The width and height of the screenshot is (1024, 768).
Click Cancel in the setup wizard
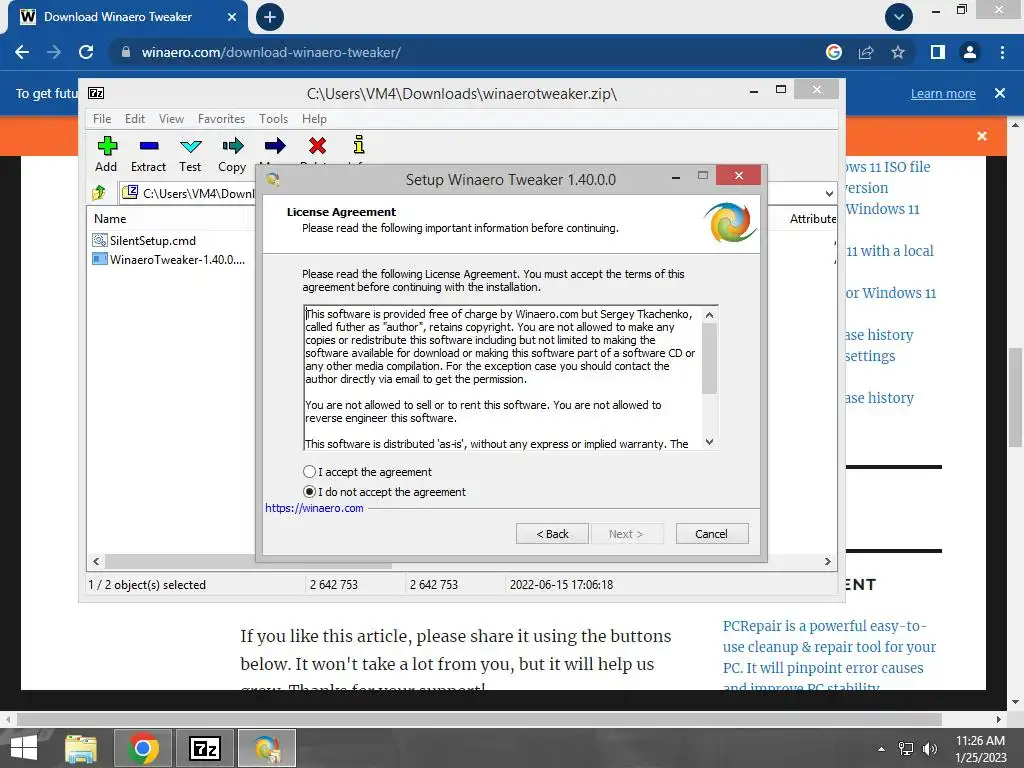tap(712, 534)
